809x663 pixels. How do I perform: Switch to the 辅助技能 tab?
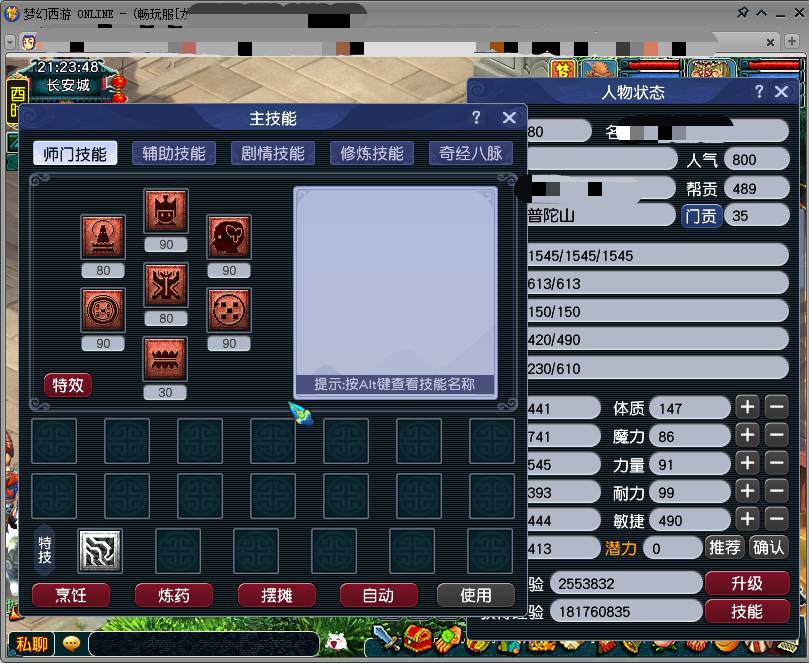coord(174,153)
